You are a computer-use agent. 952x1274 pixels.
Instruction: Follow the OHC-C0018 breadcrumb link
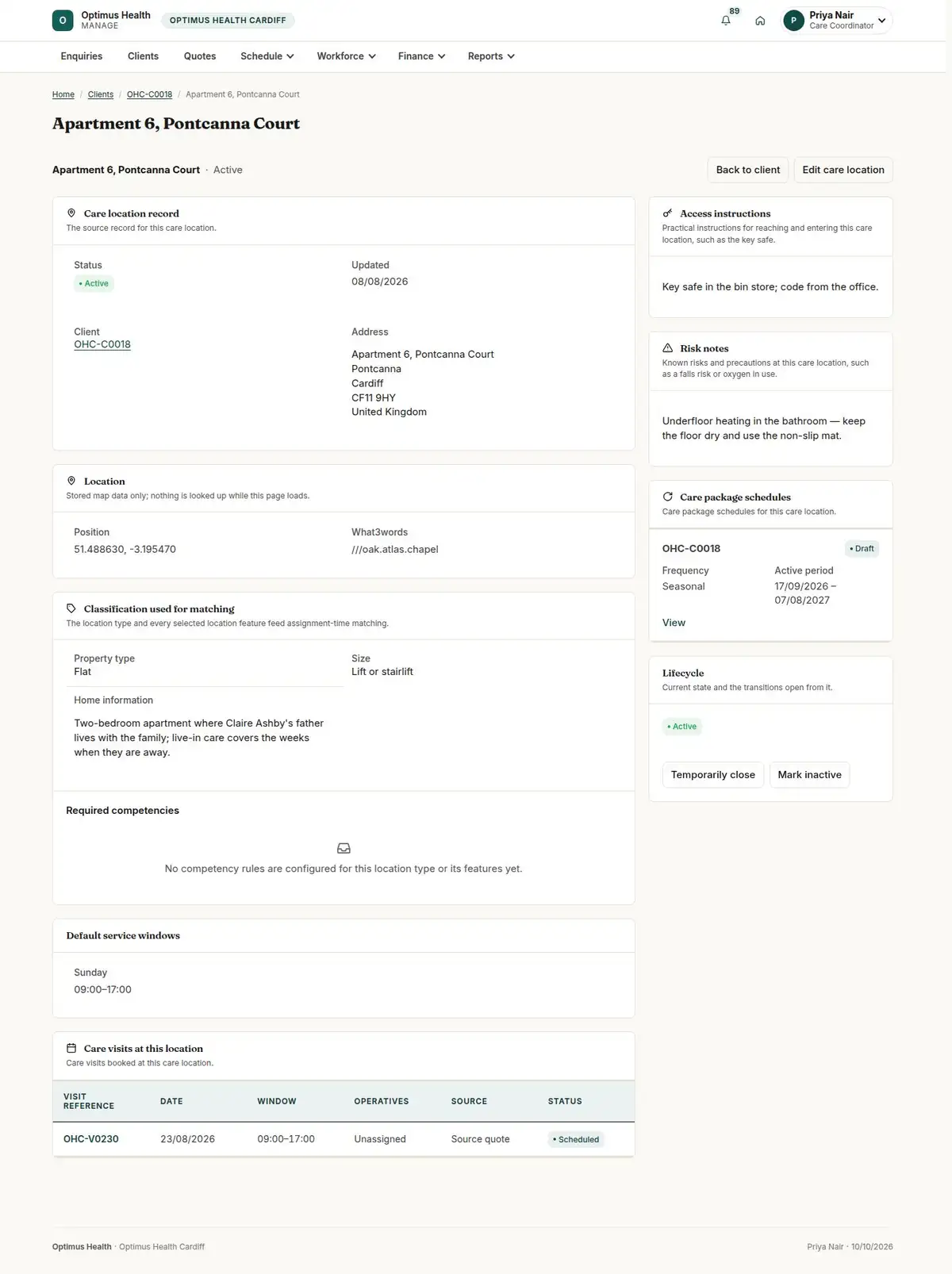pos(149,94)
